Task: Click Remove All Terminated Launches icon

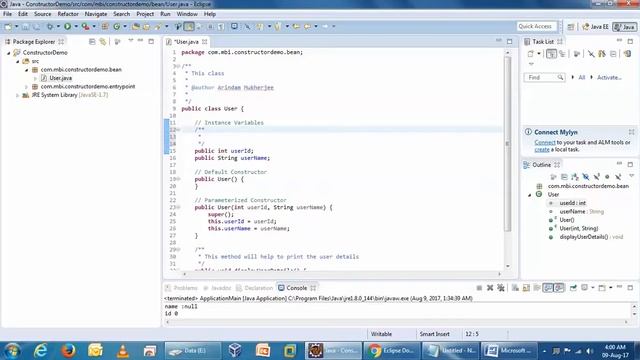Action: pos(501,288)
